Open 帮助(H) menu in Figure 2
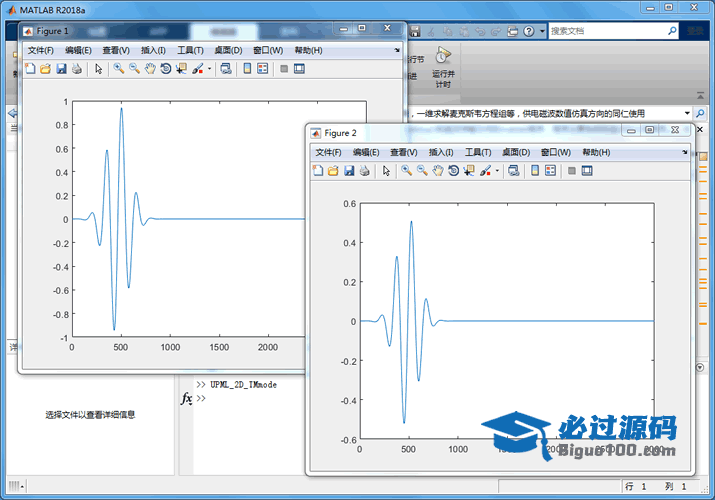Image resolution: width=715 pixels, height=500 pixels. point(596,152)
